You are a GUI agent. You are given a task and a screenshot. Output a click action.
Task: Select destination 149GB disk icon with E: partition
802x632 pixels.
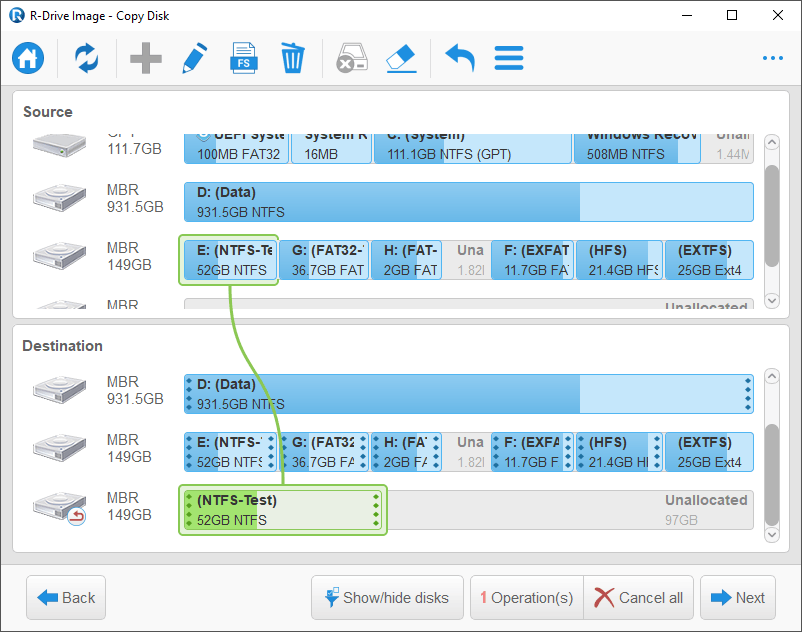tap(59, 447)
